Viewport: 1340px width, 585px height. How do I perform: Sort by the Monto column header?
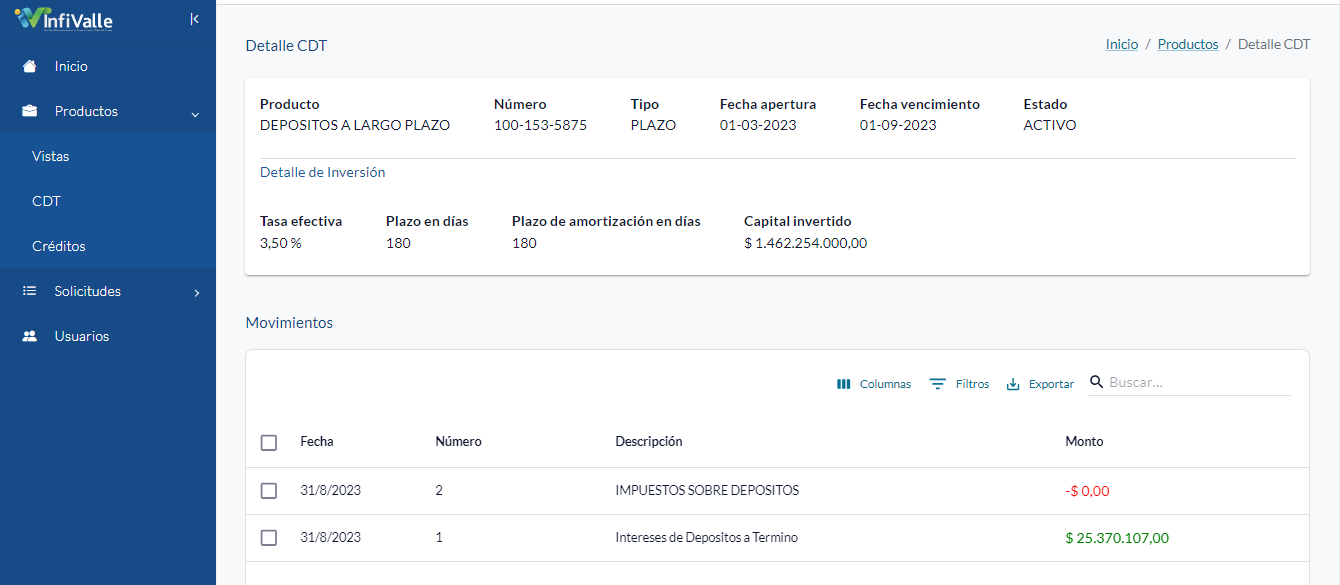1084,441
